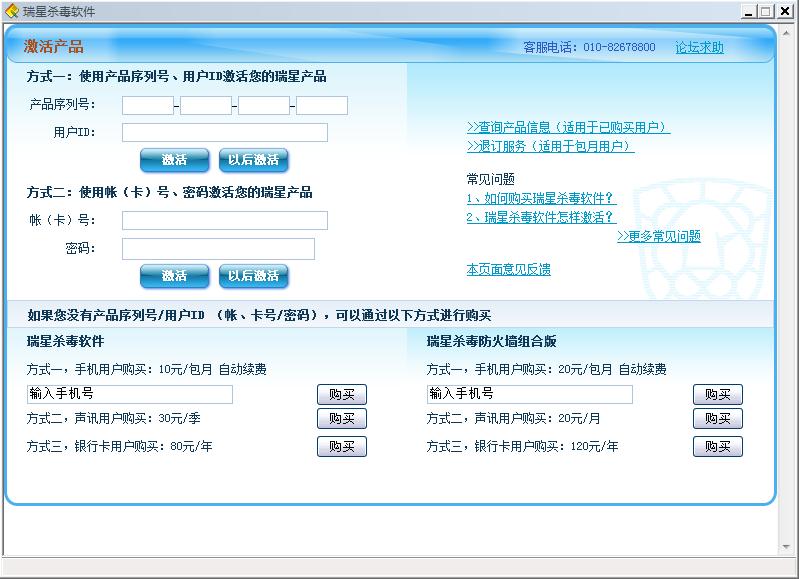799x579 pixels.
Task: Click phone number field under 防火墙组合版
Action: tap(529, 394)
